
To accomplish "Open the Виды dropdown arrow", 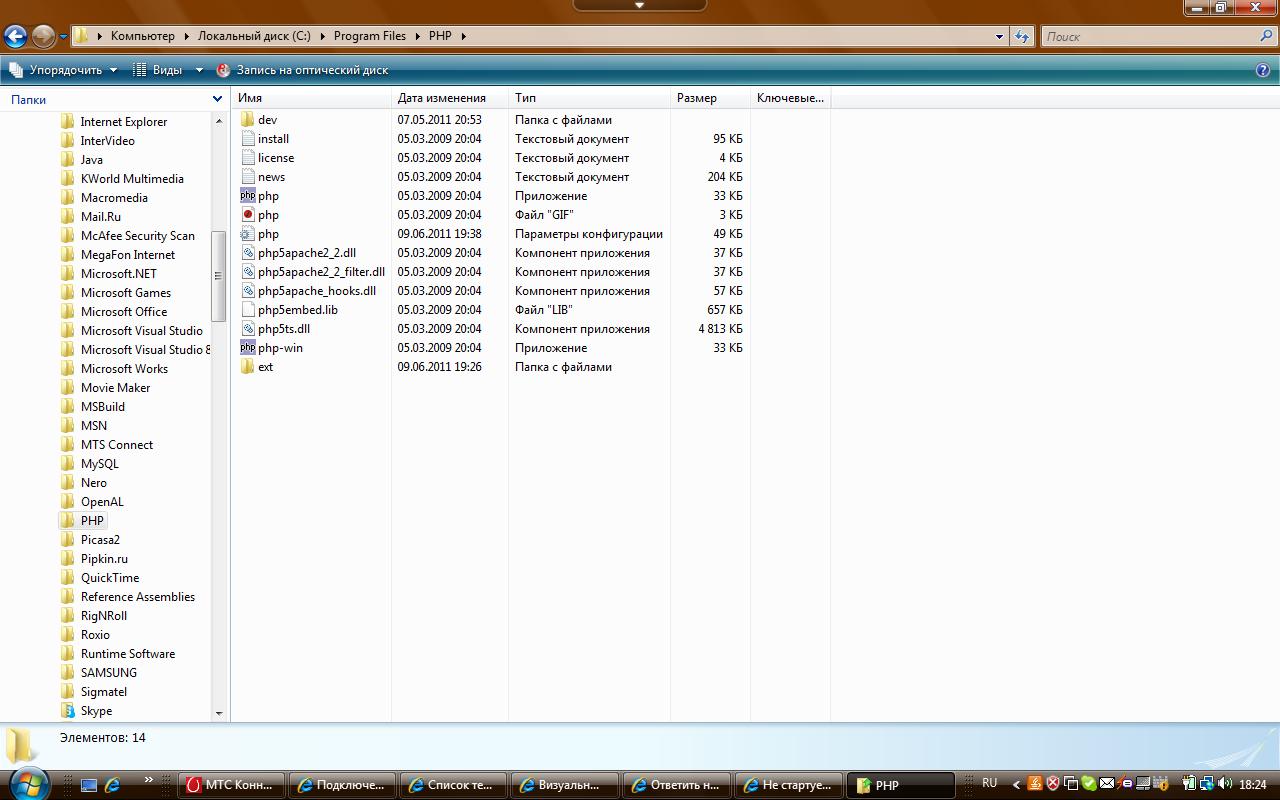I will (198, 70).
